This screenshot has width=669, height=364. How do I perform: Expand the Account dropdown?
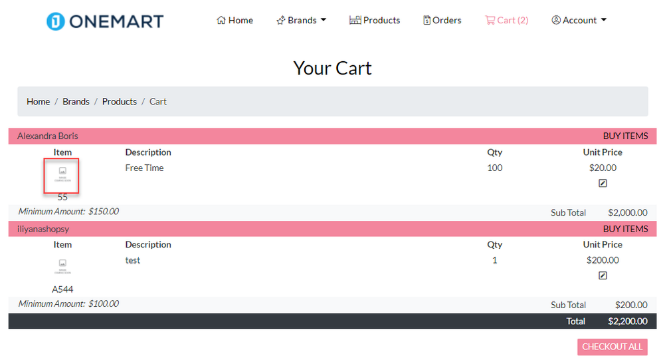tap(579, 20)
